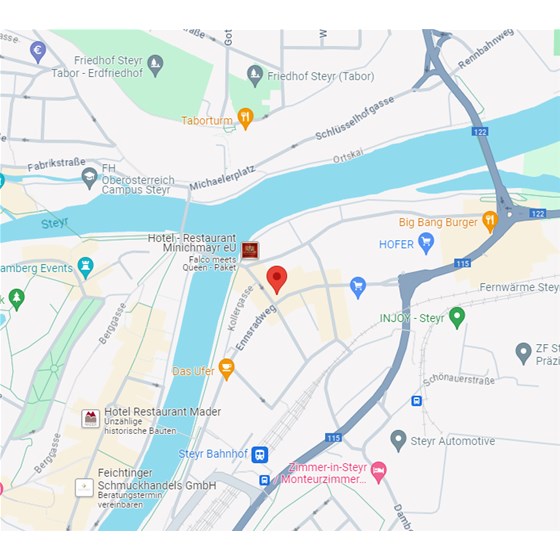Open the Steyr Bahnhof train station icon
Viewport: 560px width, 560px height.
pos(260,455)
